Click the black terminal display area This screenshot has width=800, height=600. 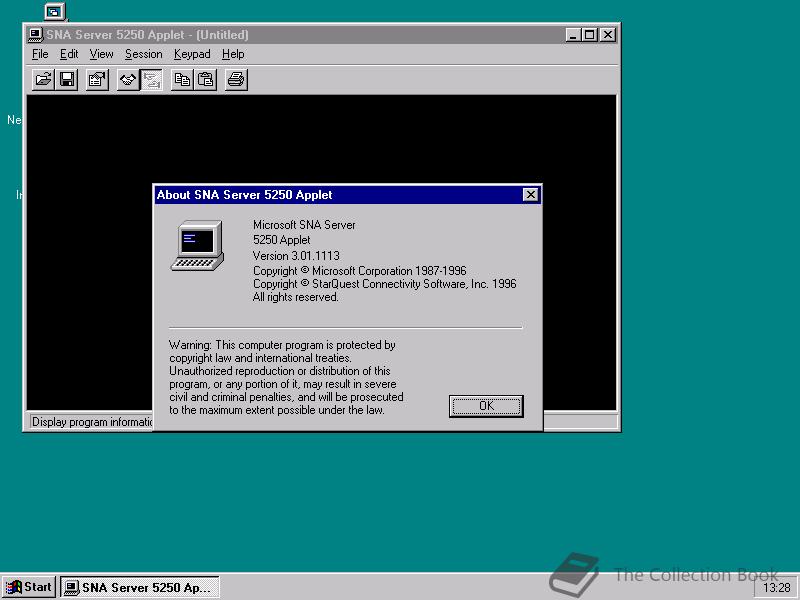point(321,138)
